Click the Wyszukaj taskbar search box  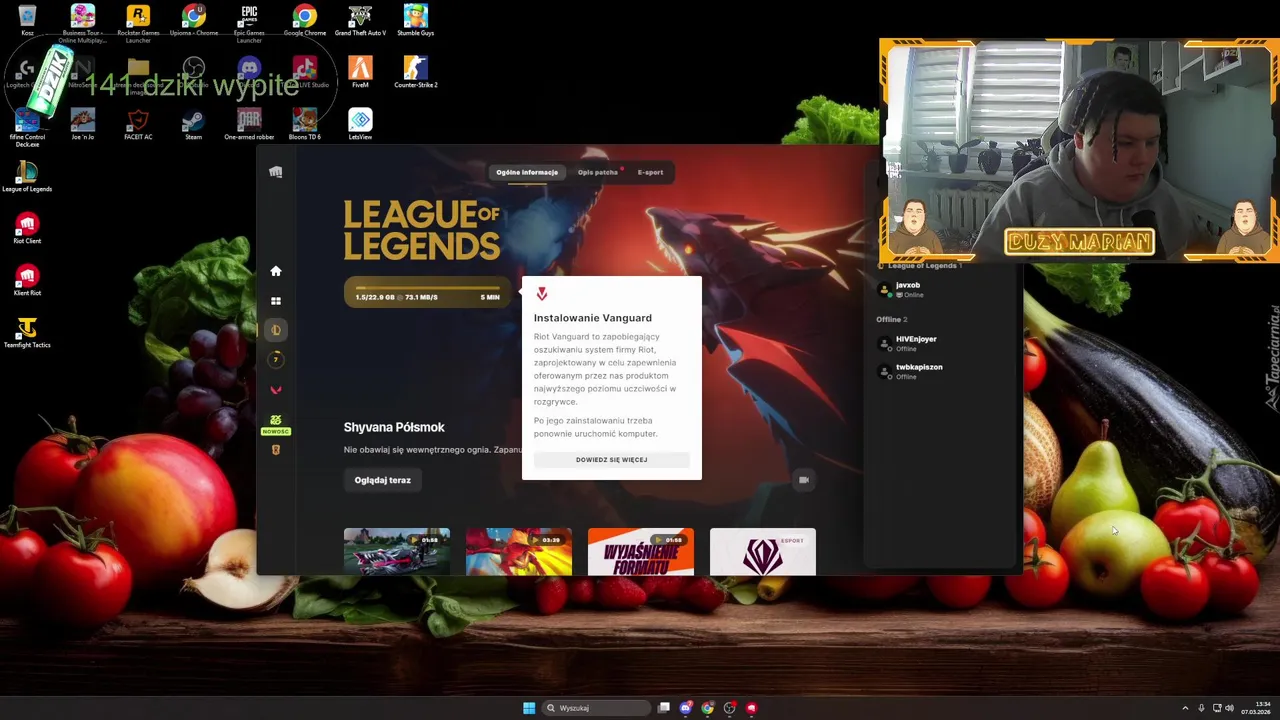(x=597, y=708)
